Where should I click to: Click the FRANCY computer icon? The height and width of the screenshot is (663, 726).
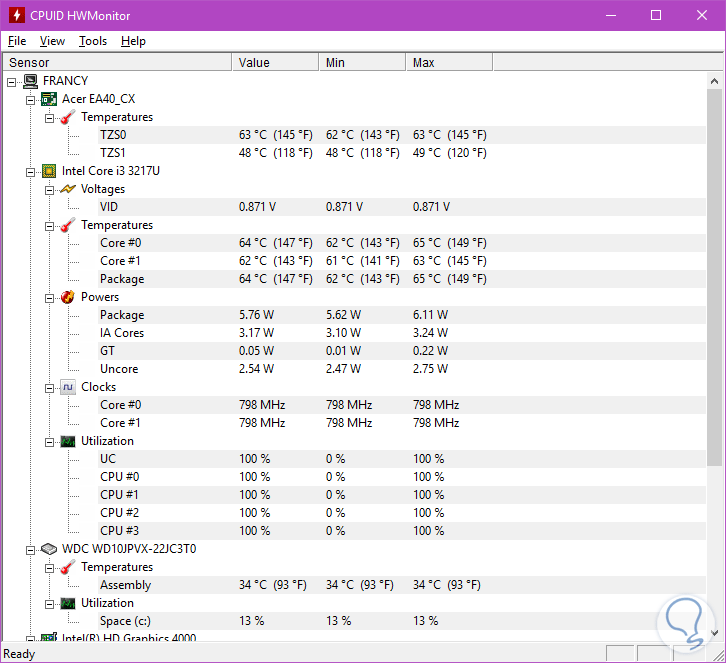(31, 81)
